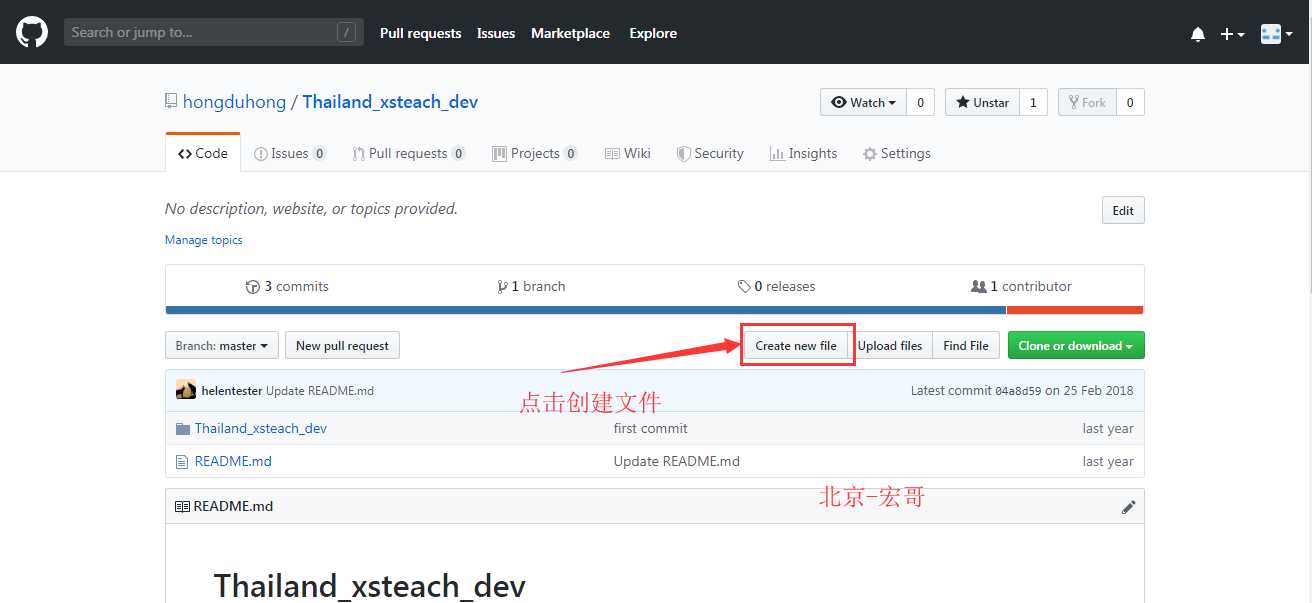Open the helentester commit author link
The width and height of the screenshot is (1312, 603).
click(x=232, y=391)
